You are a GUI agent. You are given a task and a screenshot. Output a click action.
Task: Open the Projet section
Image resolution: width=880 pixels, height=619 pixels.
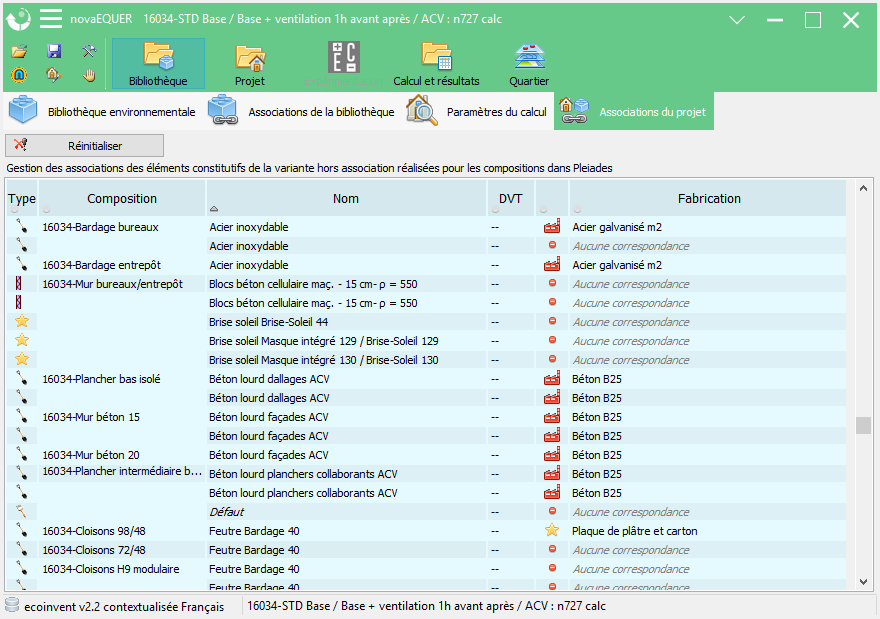(x=250, y=63)
